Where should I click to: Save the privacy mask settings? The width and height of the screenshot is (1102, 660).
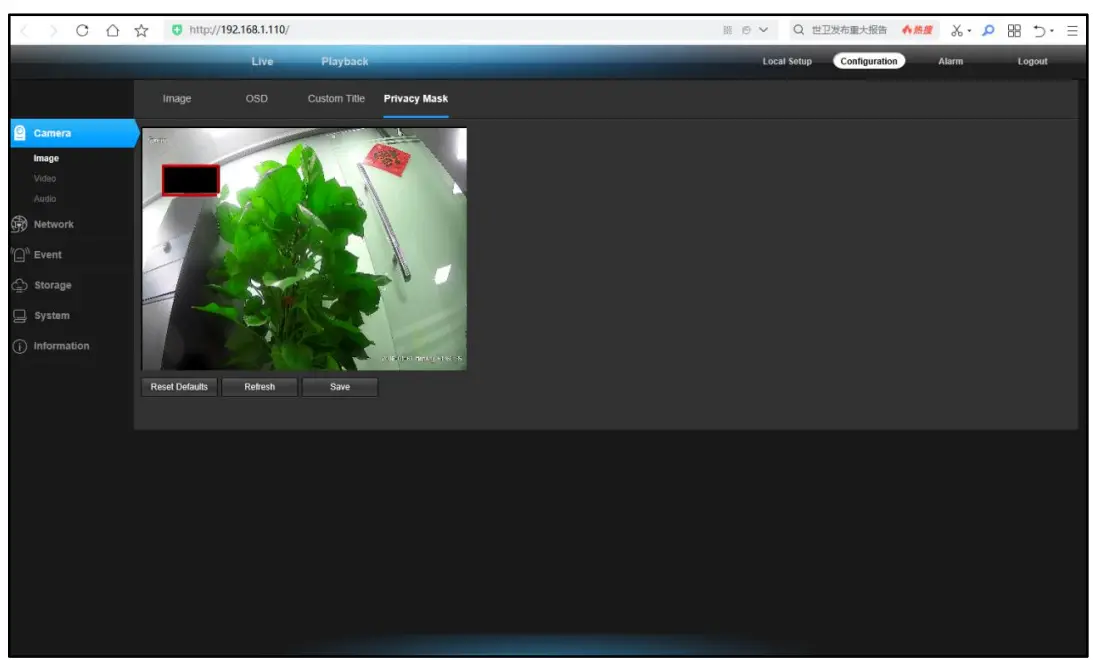pyautogui.click(x=339, y=387)
